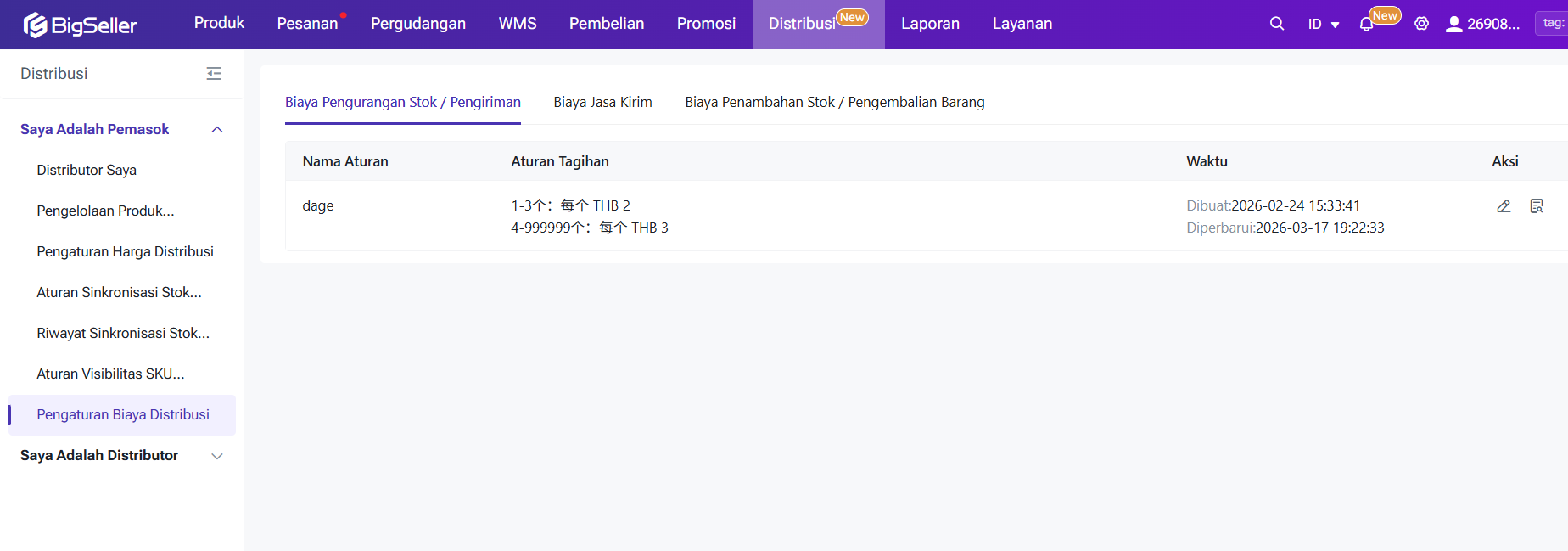Screen dimensions: 1568x551
Task: Expand the Saya Adalah Distributor section
Action: (216, 456)
